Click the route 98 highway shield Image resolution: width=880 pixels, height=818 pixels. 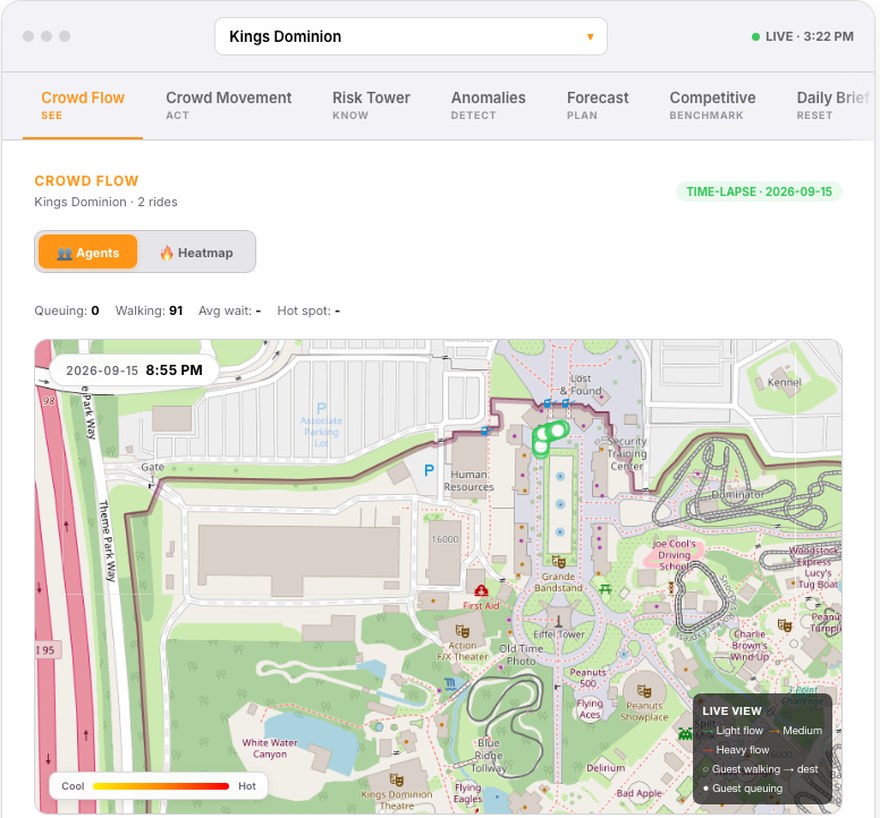(x=49, y=401)
